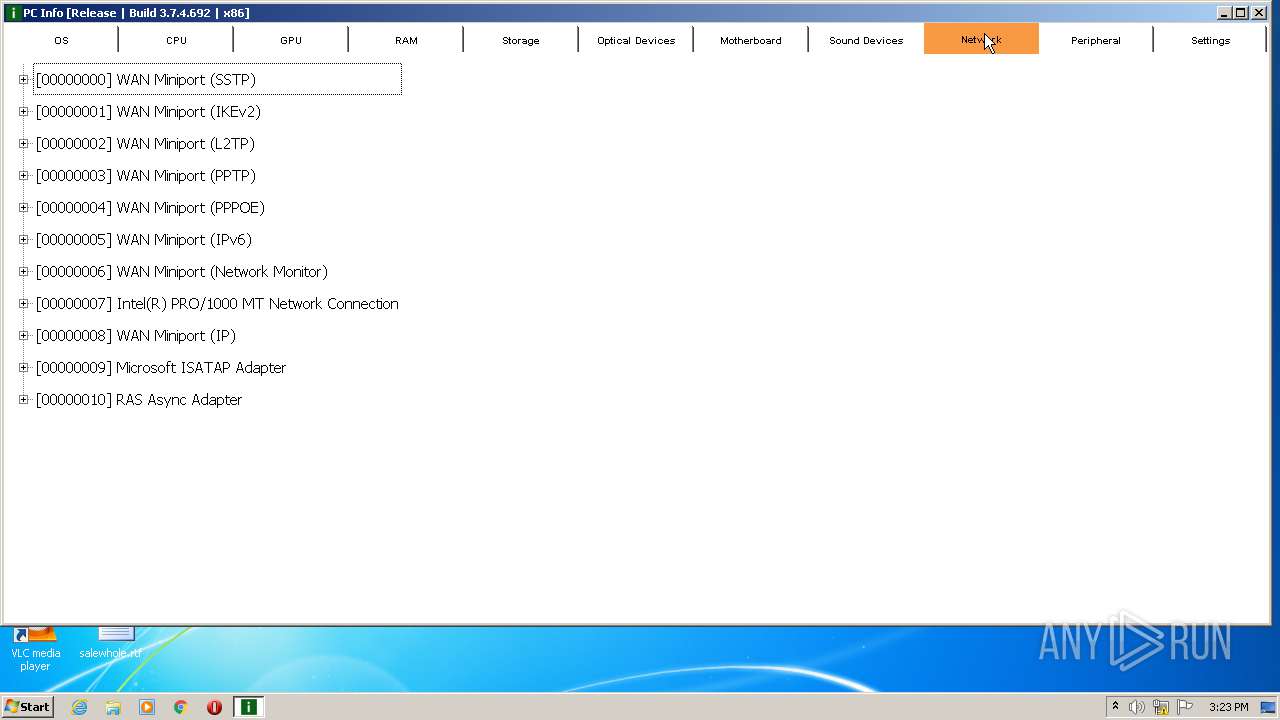Open Windows Media Player taskbar icon

click(147, 707)
